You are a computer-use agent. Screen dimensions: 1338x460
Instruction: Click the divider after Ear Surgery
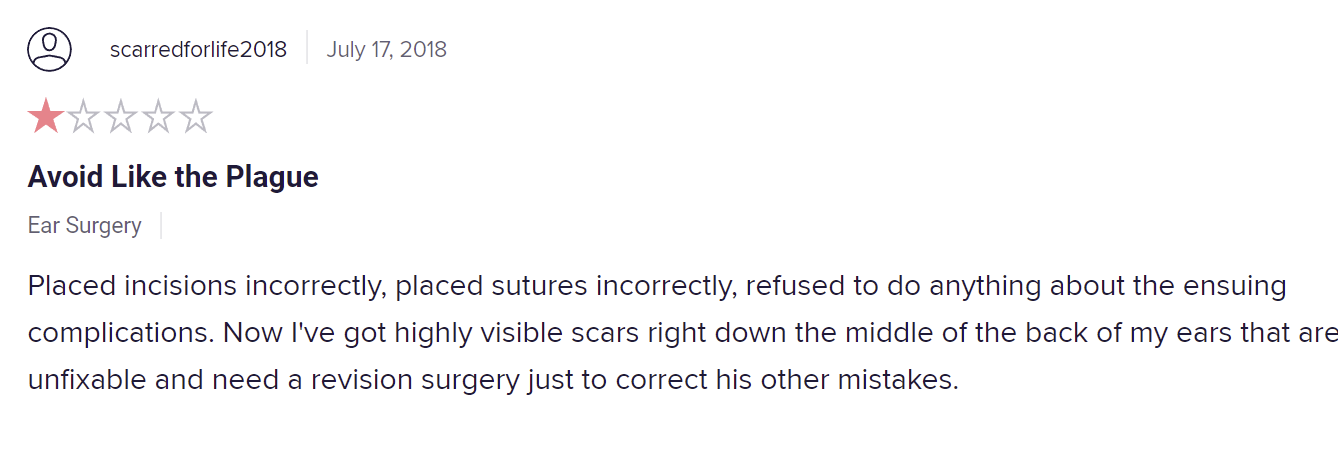click(161, 225)
